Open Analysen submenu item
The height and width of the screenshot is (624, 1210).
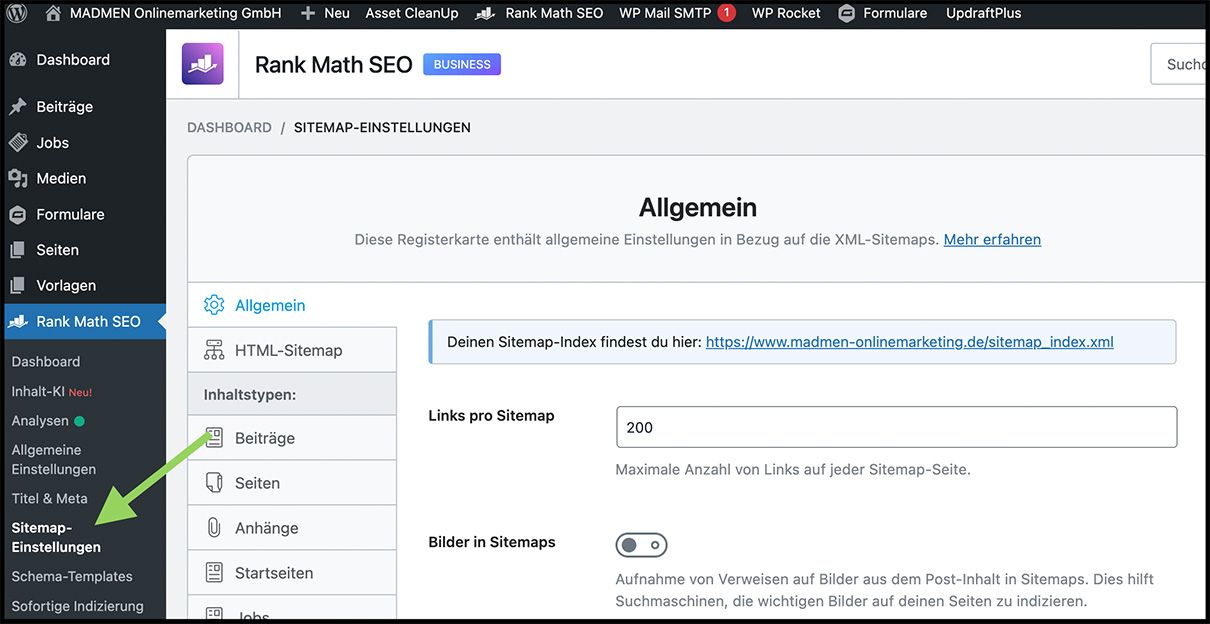(40, 421)
